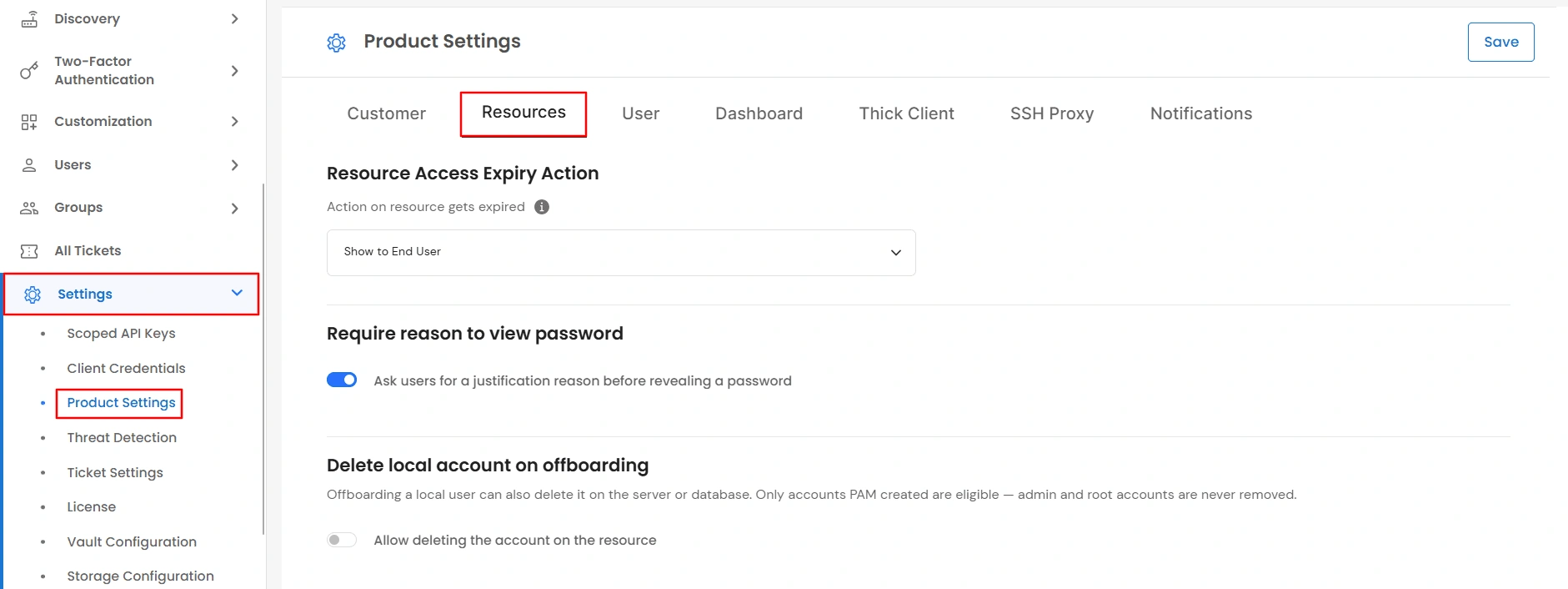This screenshot has height=589, width=1568.
Task: Expand the Users chevron
Action: [235, 165]
